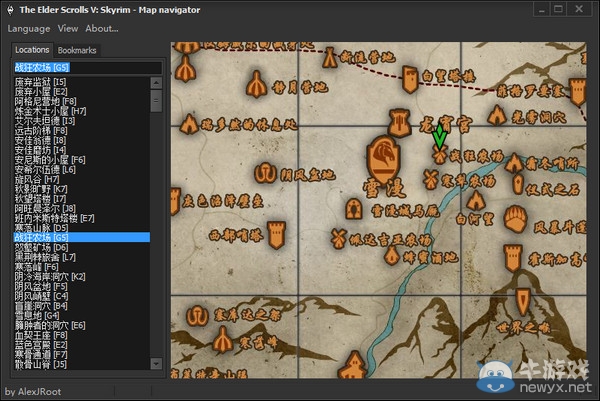The width and height of the screenshot is (600, 401).
Task: Select 废弃小屋 [E2] in the list
Action: [82, 91]
